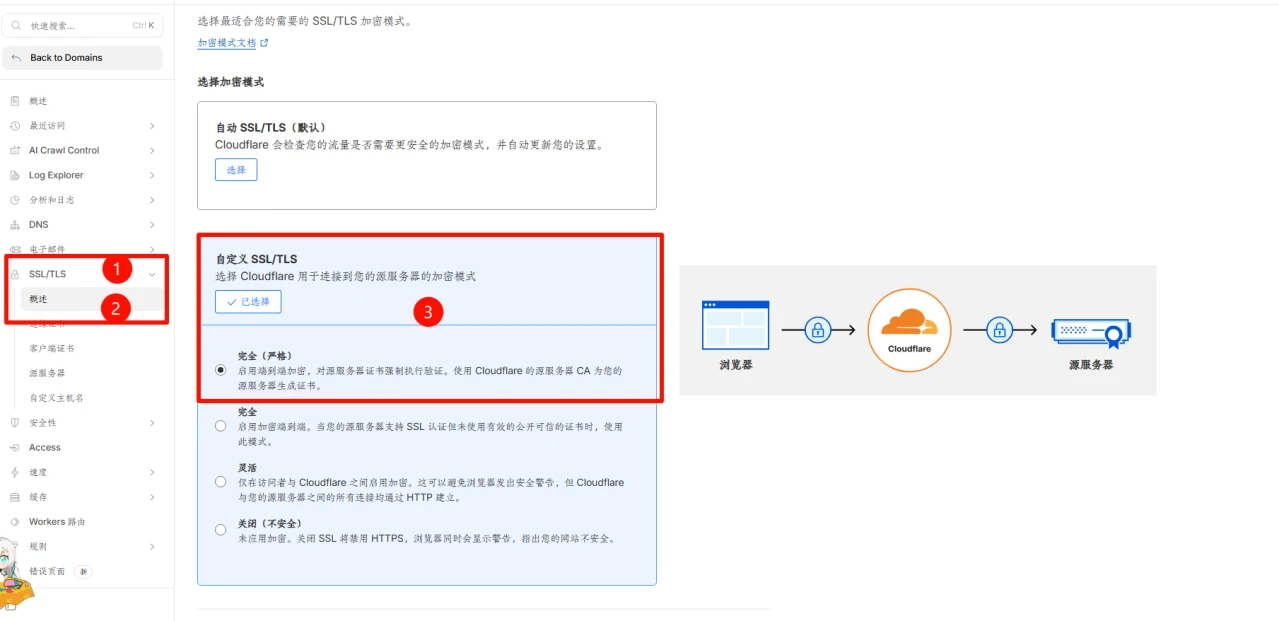This screenshot has width=1279, height=621.
Task: Click the 已选择 button under 自定义 SSL/TLS
Action: pos(248,301)
